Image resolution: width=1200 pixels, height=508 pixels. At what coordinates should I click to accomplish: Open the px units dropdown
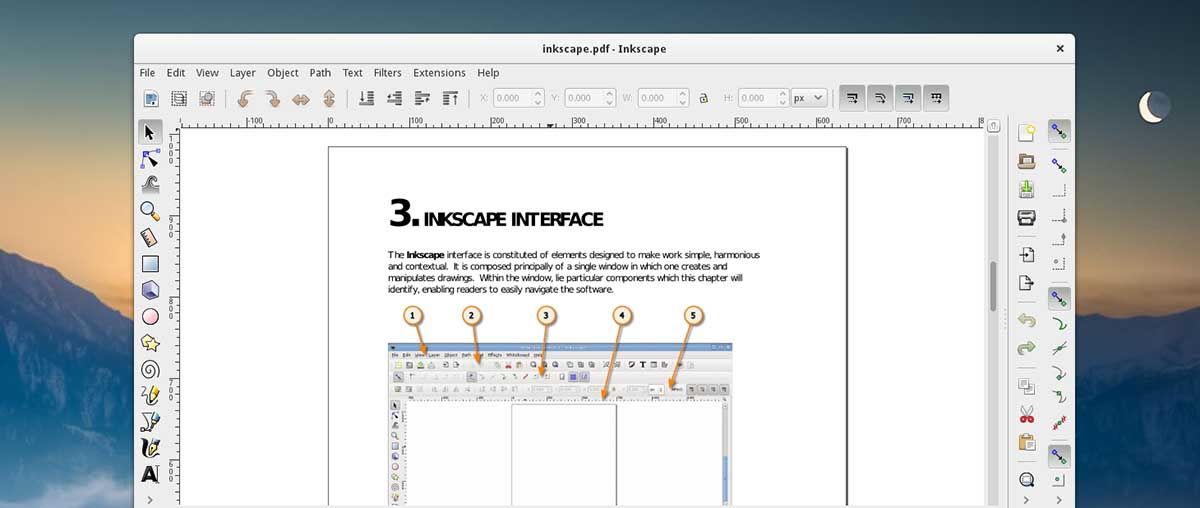[809, 98]
